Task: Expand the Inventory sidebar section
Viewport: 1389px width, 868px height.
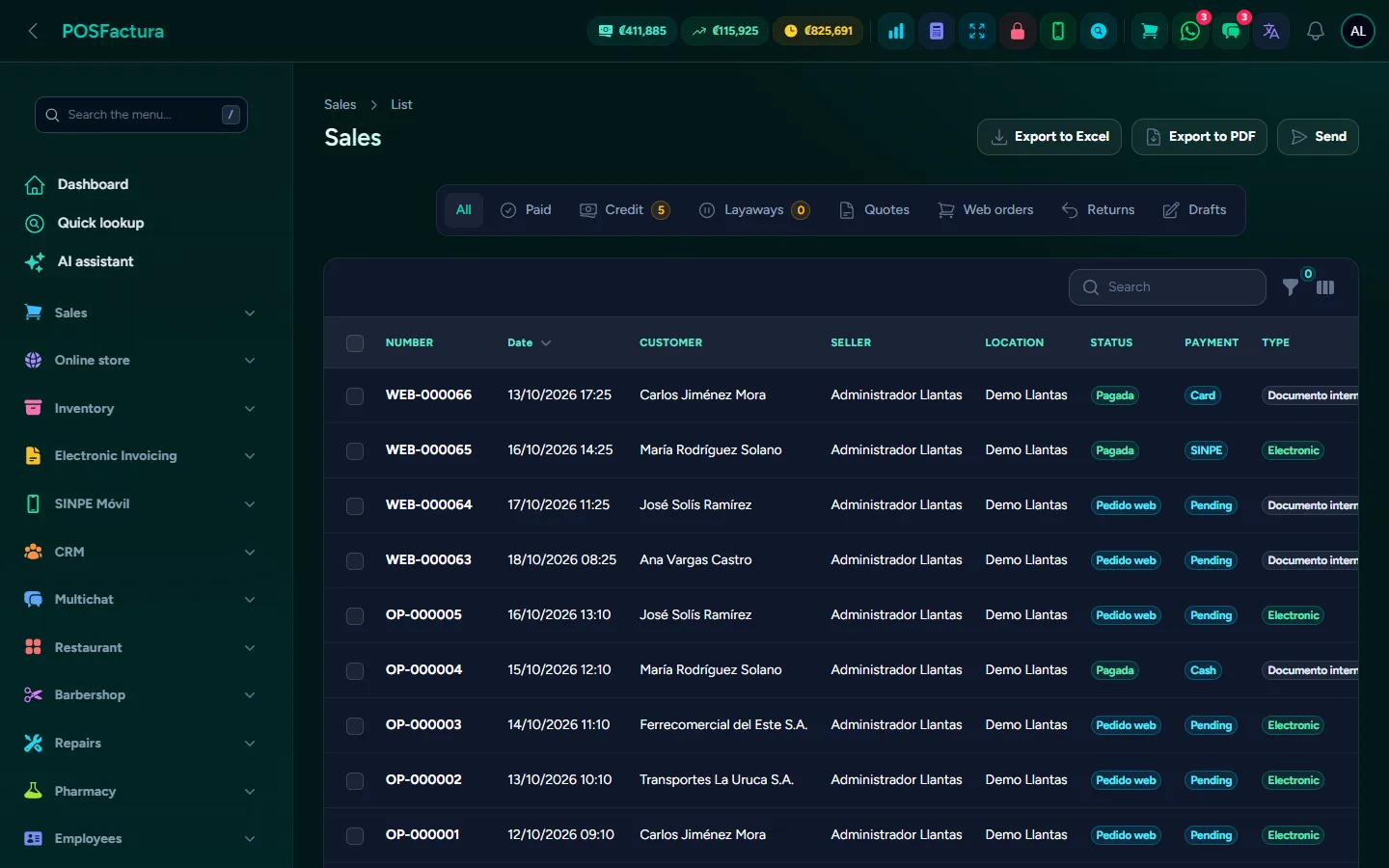Action: coord(143,408)
